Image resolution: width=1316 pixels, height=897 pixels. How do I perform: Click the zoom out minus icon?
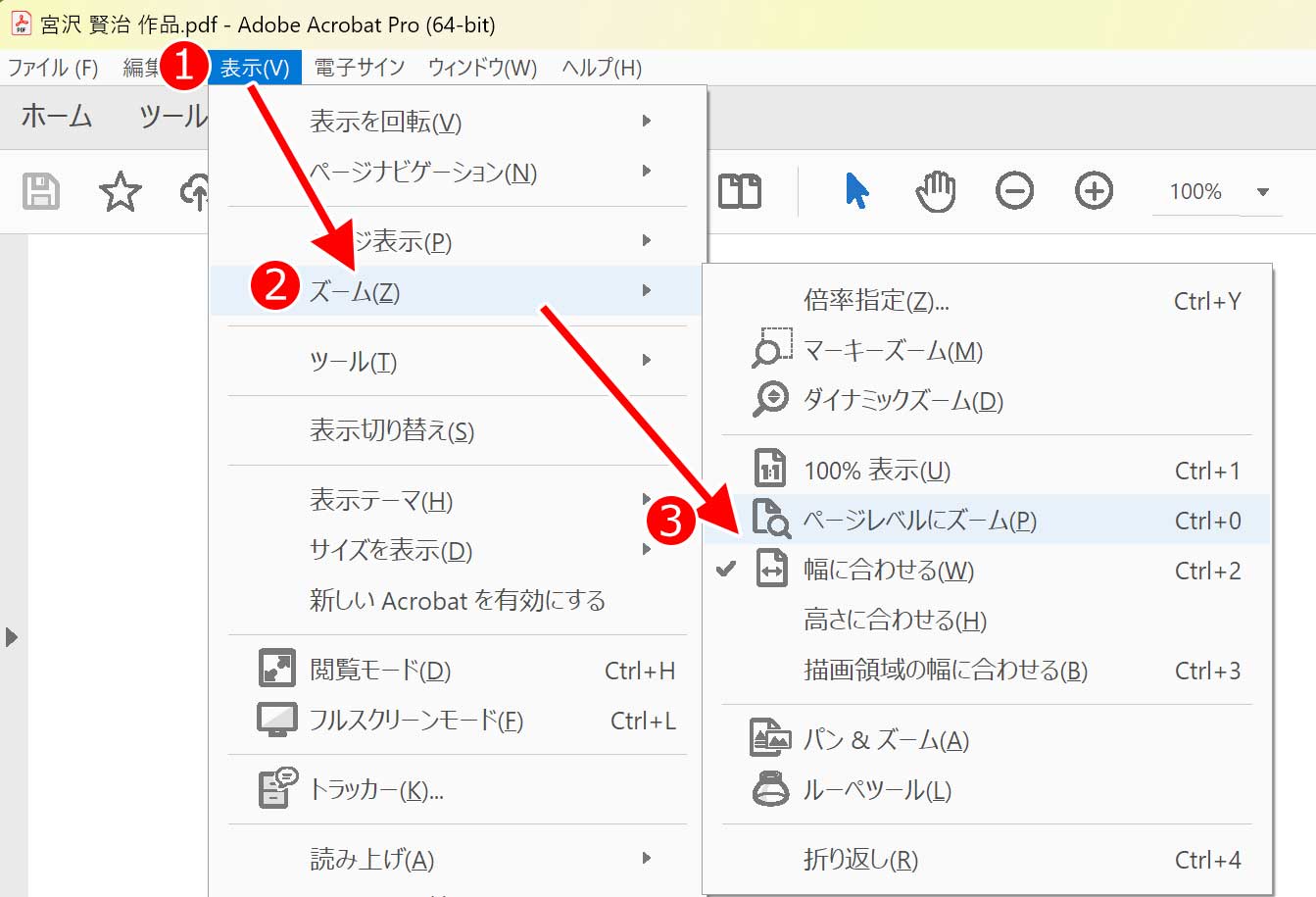[1014, 190]
